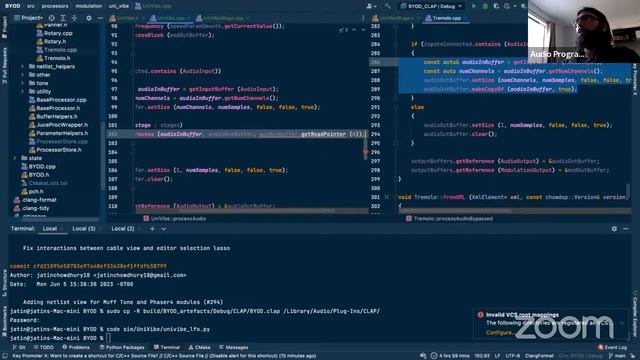640x360 pixels.
Task: Click ClangFormat in status bar
Action: pyautogui.click(x=539, y=356)
